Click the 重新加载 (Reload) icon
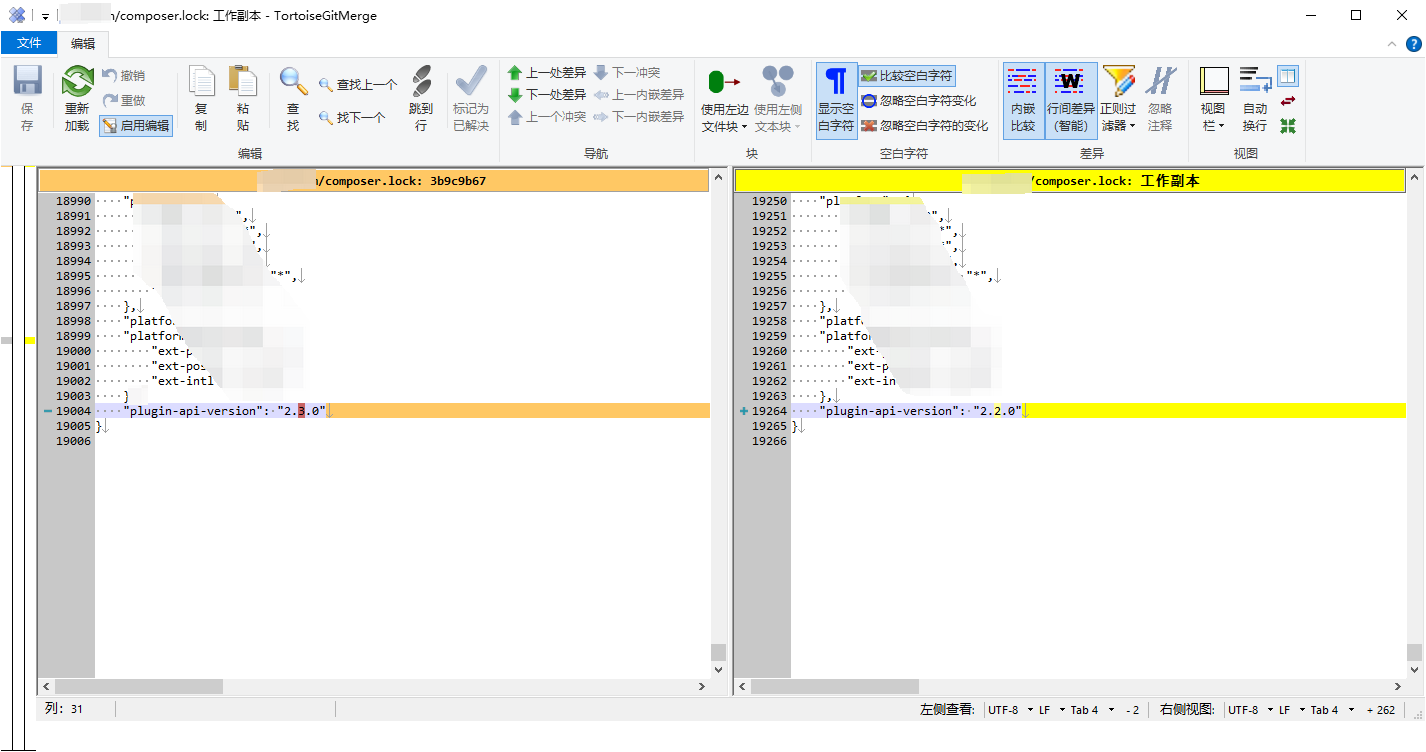This screenshot has width=1426, height=752. (x=77, y=82)
